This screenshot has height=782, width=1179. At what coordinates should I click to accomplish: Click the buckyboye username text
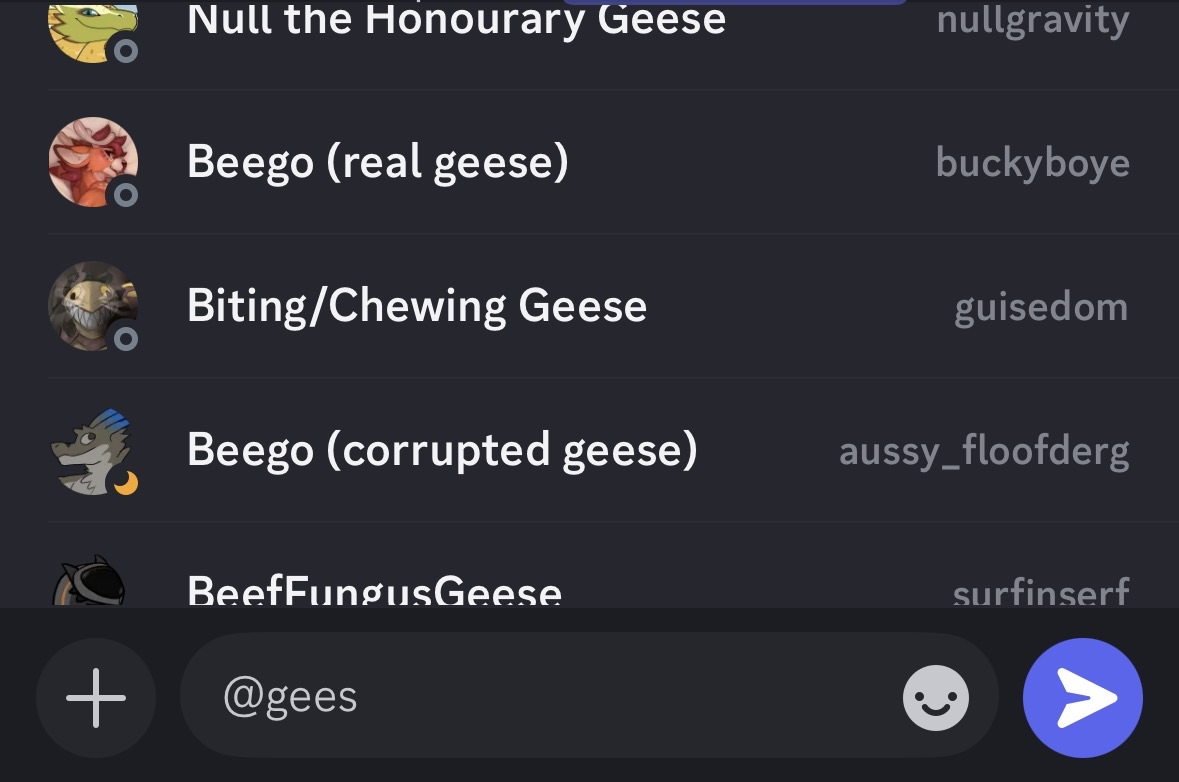tap(1032, 162)
